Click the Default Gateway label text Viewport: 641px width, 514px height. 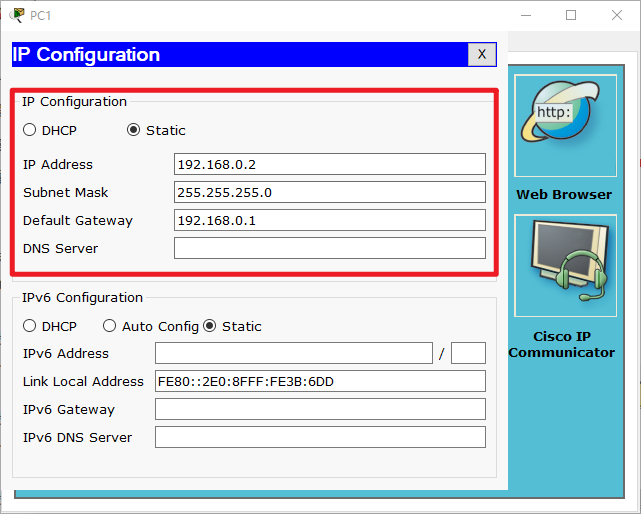coord(78,220)
